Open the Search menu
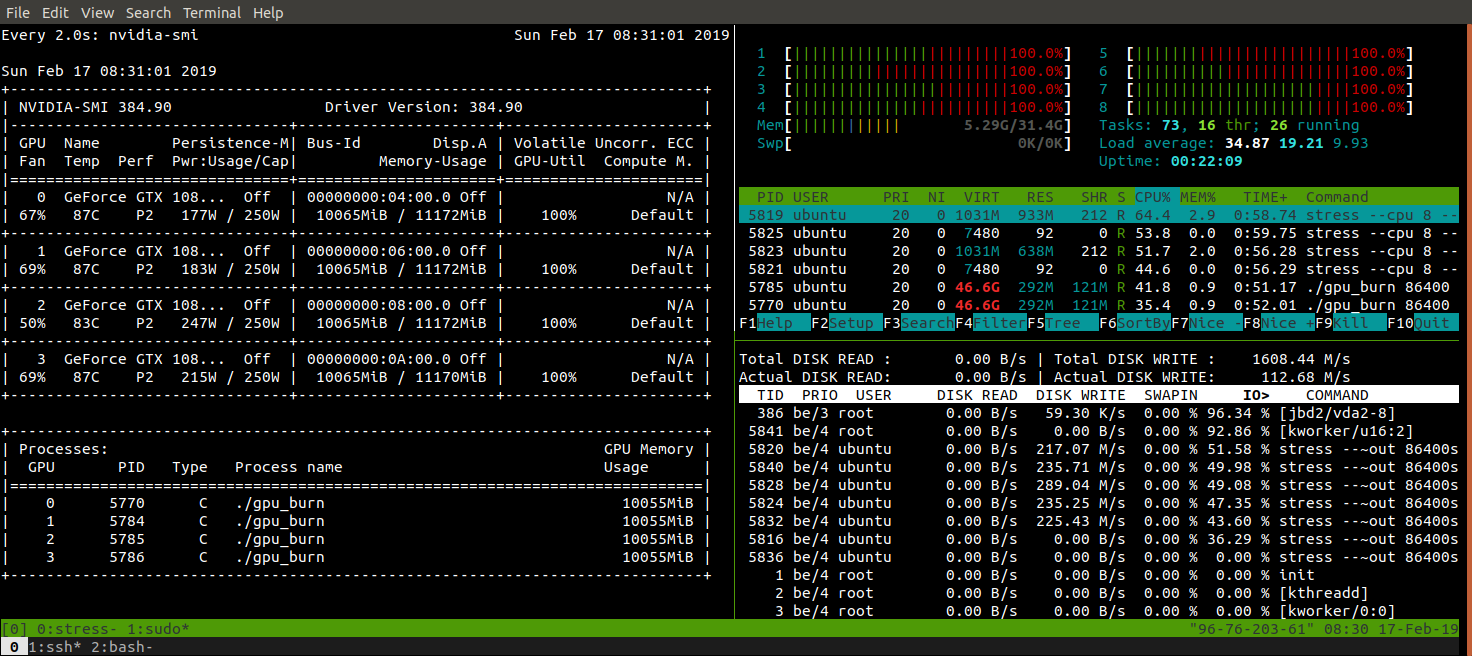Image resolution: width=1472 pixels, height=656 pixels. (x=148, y=12)
